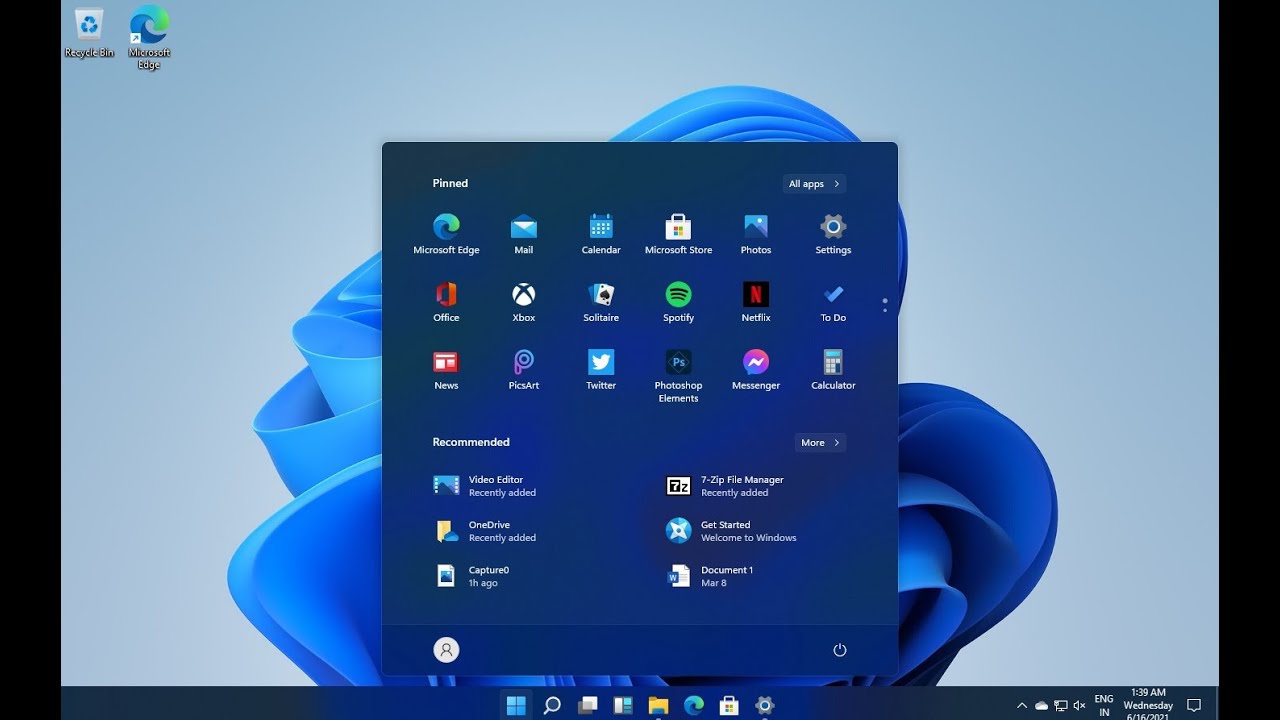Open the user account menu

coord(446,650)
